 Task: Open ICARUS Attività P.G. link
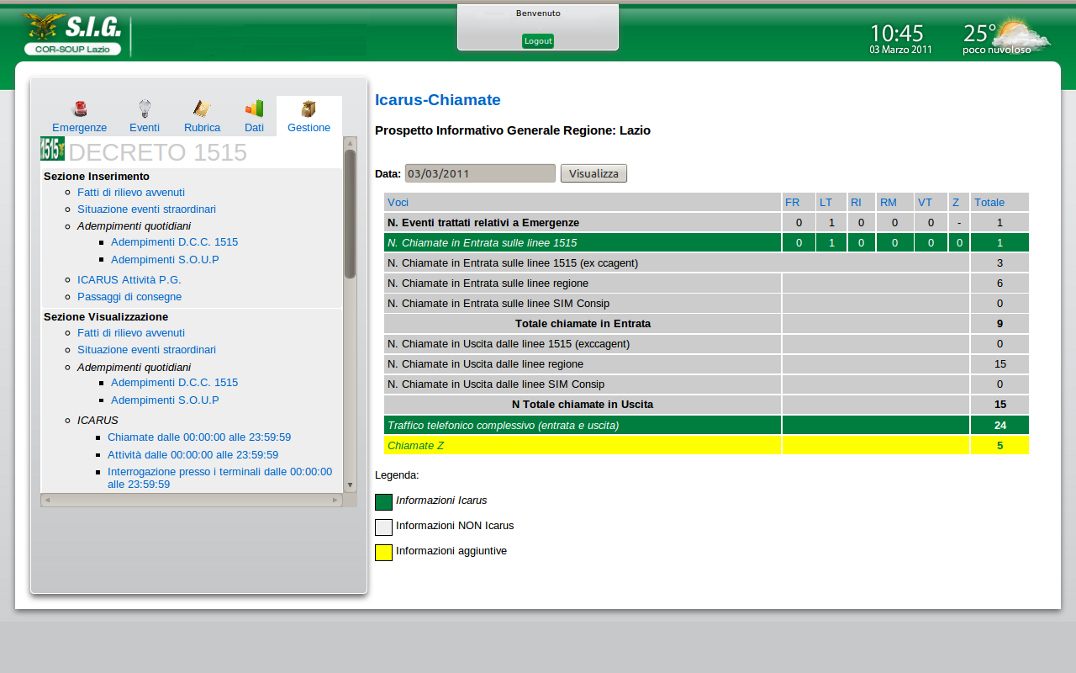pyautogui.click(x=129, y=280)
